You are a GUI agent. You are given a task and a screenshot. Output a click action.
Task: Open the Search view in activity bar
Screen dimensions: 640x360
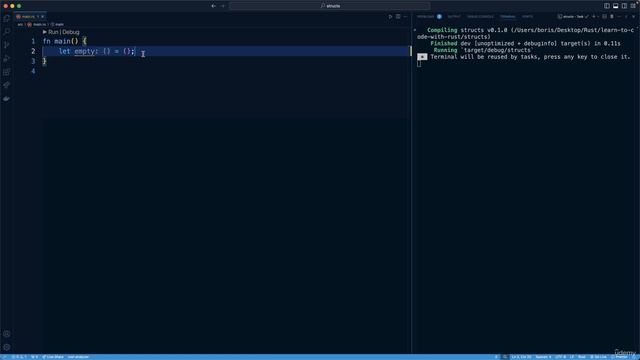(x=7, y=31)
